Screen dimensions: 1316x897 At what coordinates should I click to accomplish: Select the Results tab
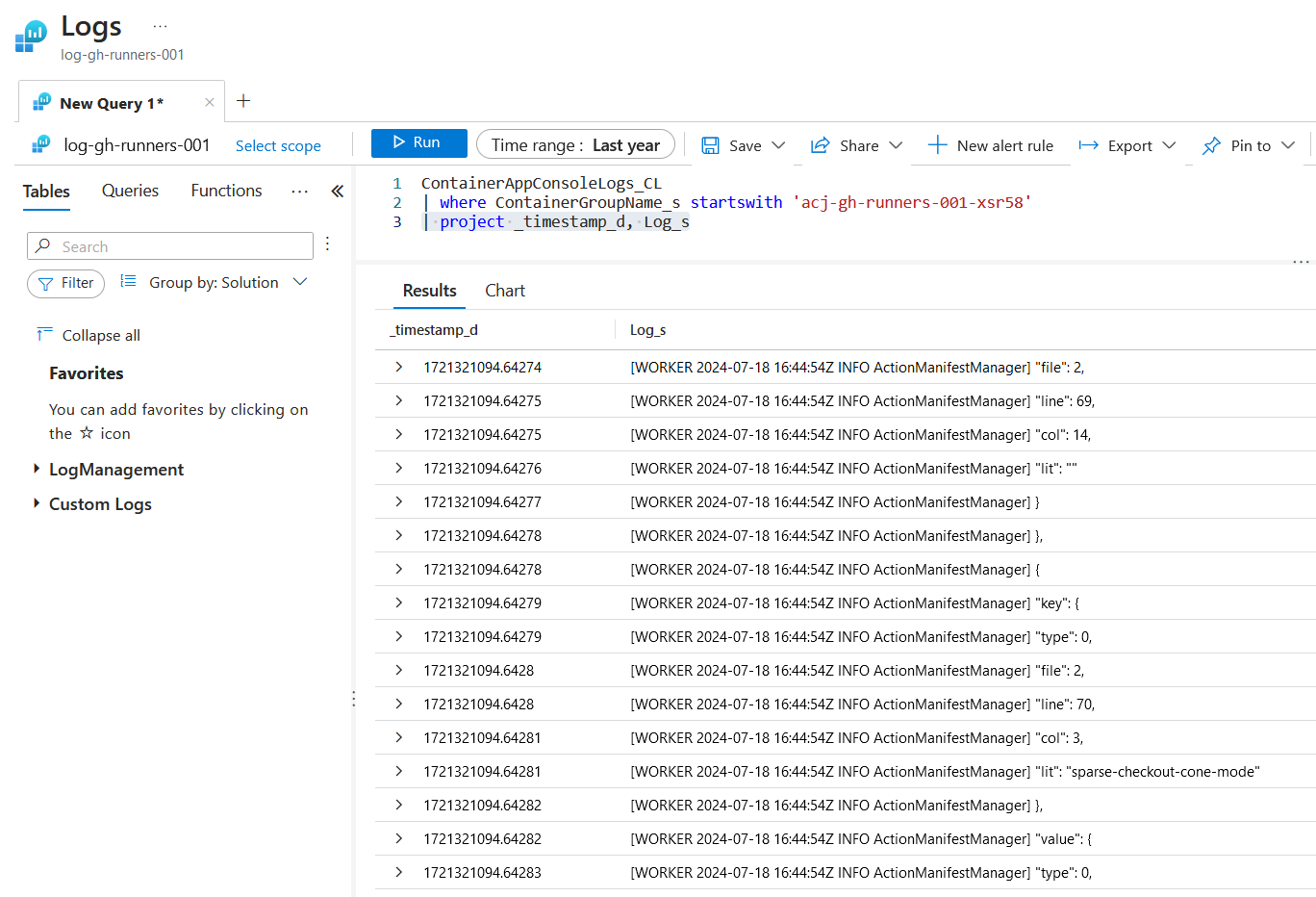pos(429,291)
